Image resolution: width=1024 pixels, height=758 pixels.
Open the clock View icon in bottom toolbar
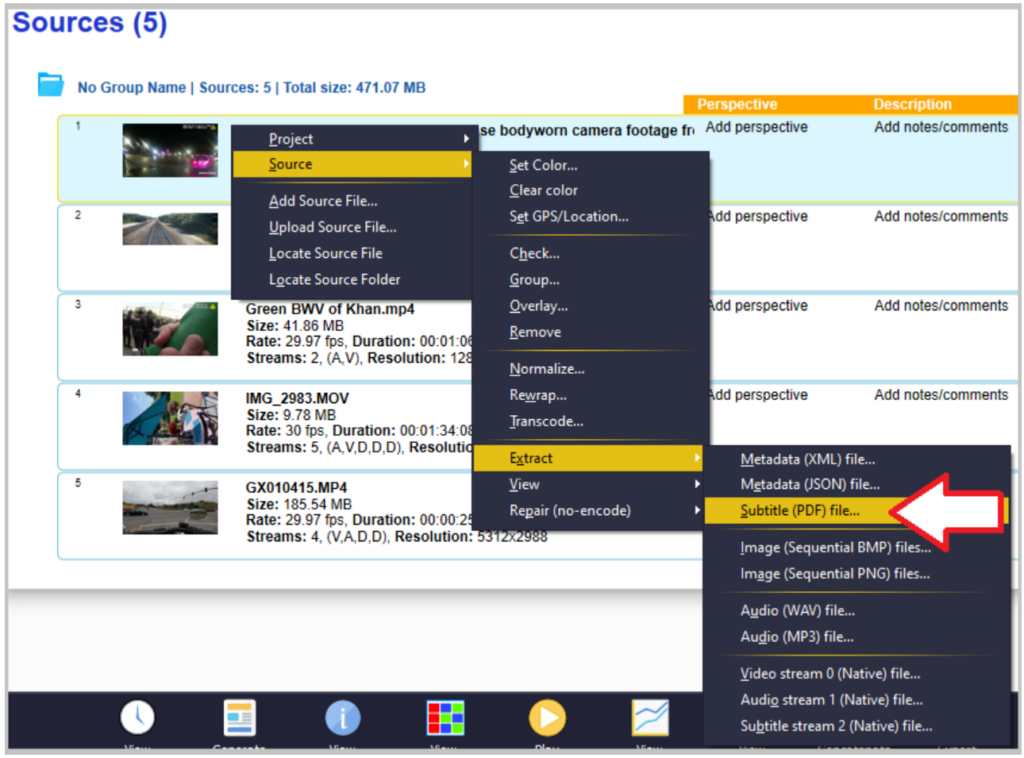click(x=138, y=717)
